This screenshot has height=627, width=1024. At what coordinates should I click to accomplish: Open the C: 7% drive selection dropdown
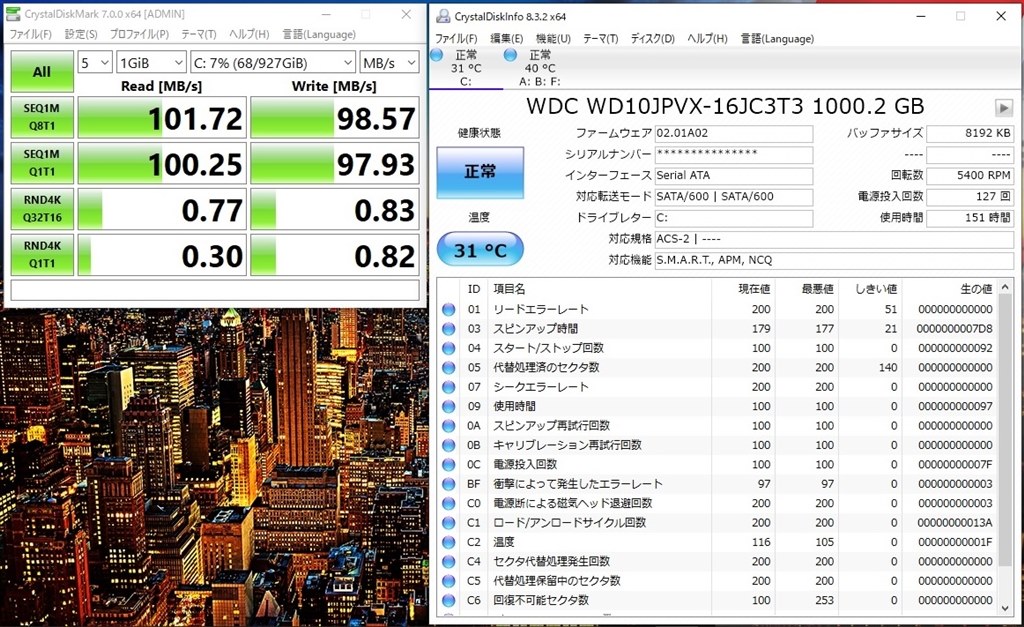click(273, 63)
